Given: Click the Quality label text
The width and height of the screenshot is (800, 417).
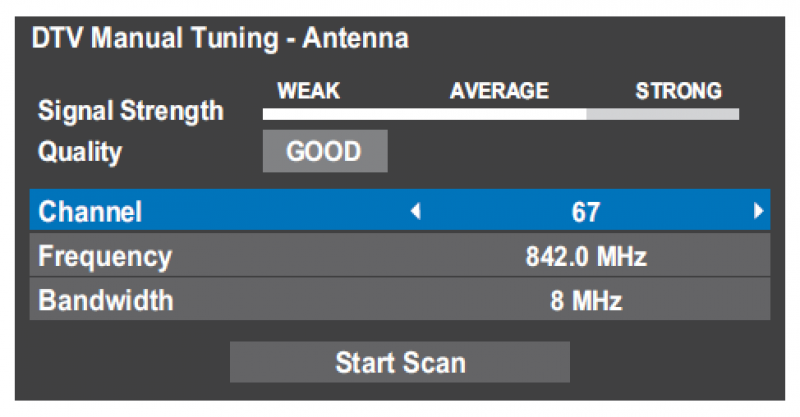Looking at the screenshot, I should click(80, 152).
